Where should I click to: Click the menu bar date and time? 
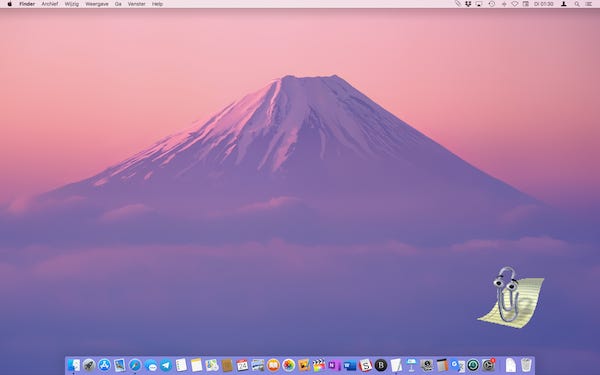pyautogui.click(x=543, y=4)
